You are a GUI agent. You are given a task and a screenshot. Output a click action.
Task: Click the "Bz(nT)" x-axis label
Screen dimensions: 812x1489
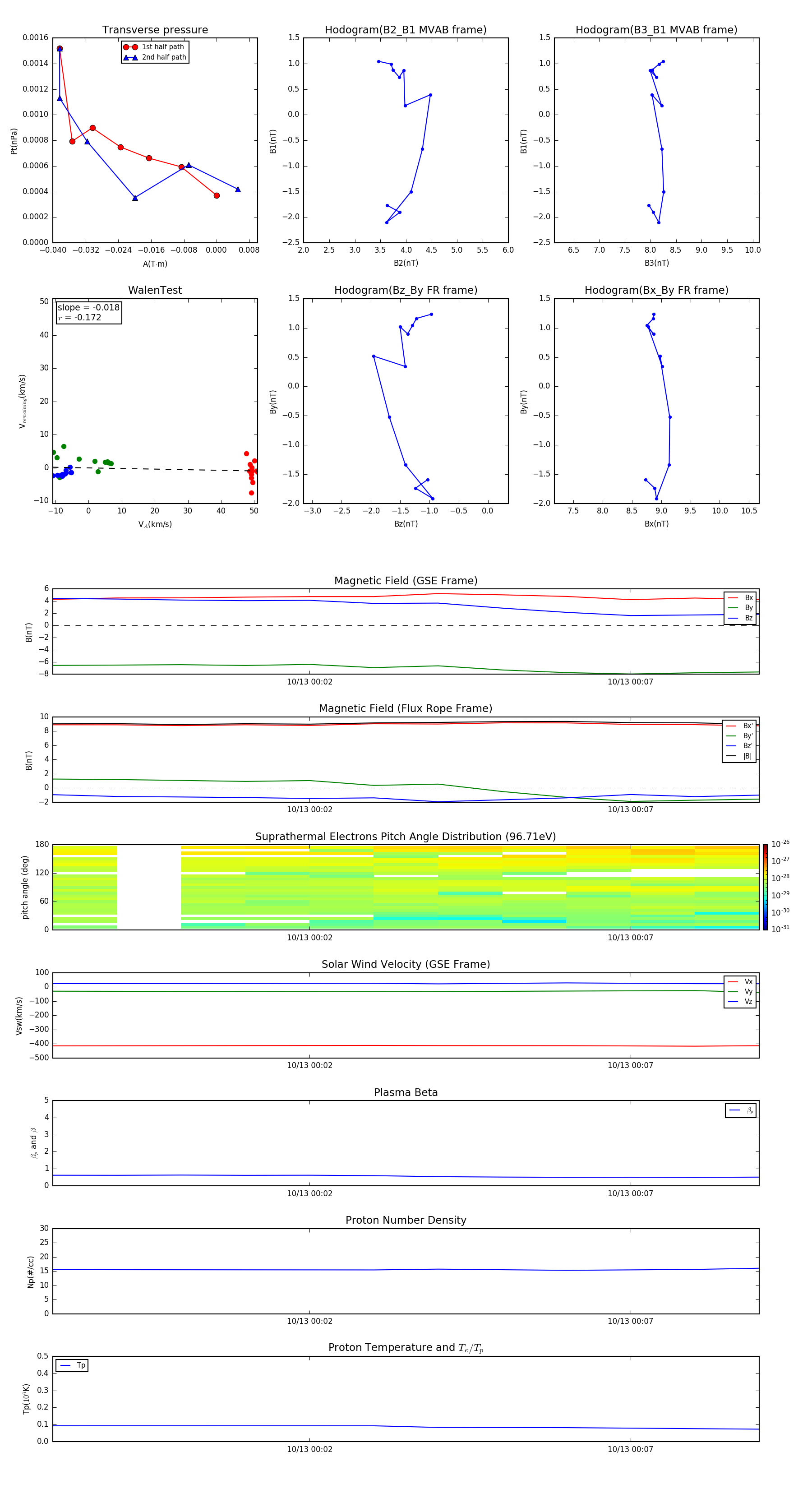(x=406, y=524)
